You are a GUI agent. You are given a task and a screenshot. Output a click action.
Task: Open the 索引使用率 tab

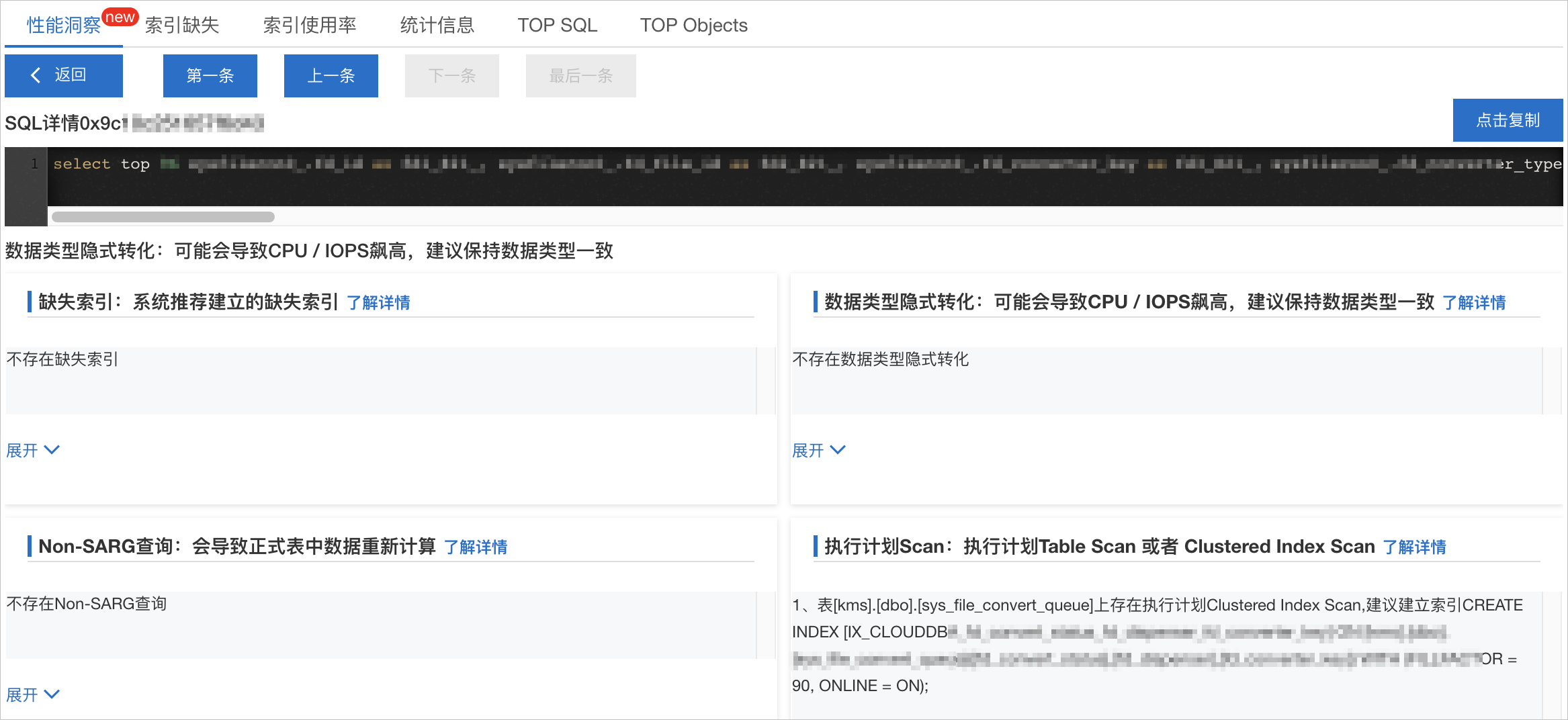[x=310, y=25]
